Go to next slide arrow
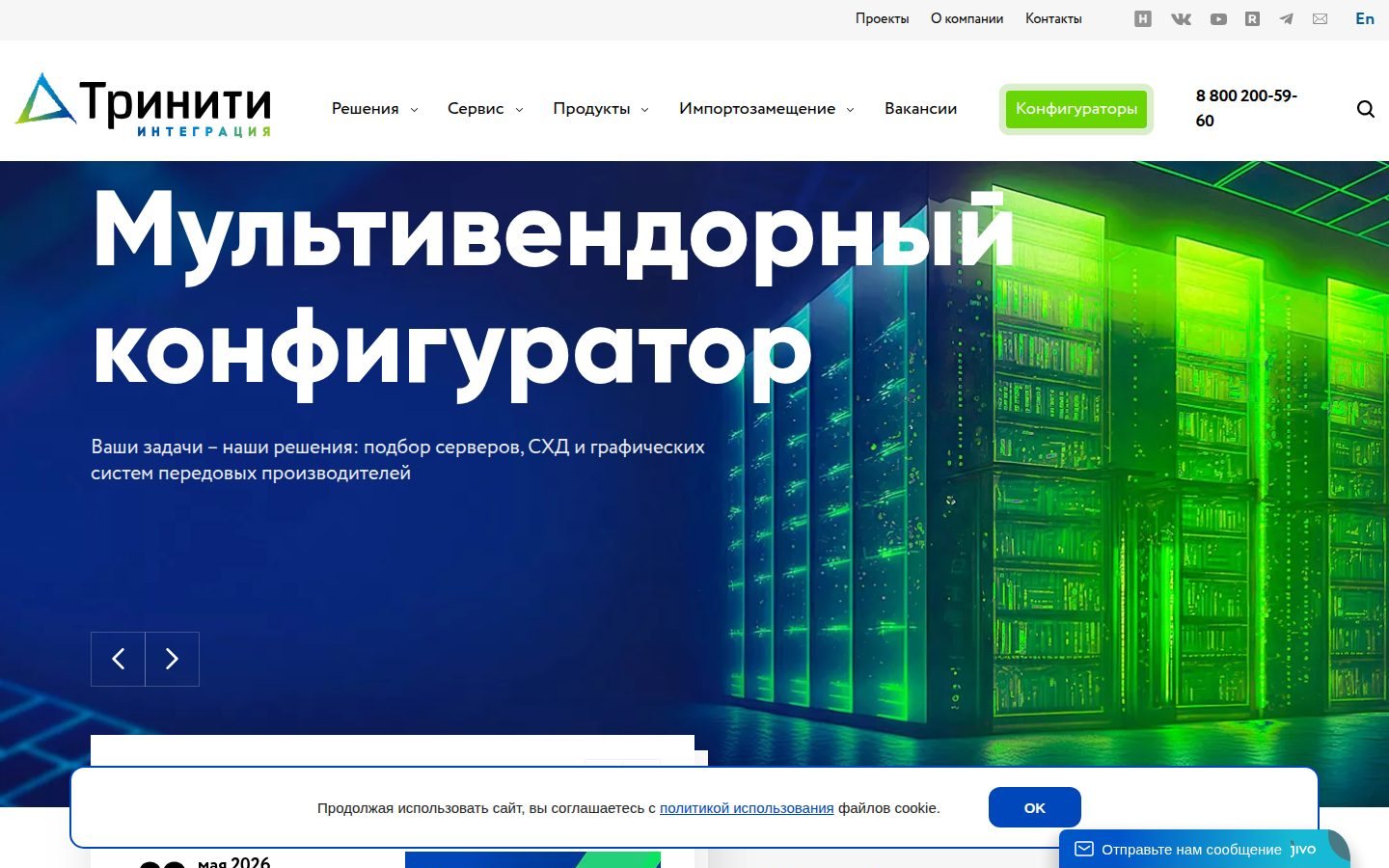The image size is (1389, 868). (x=173, y=659)
